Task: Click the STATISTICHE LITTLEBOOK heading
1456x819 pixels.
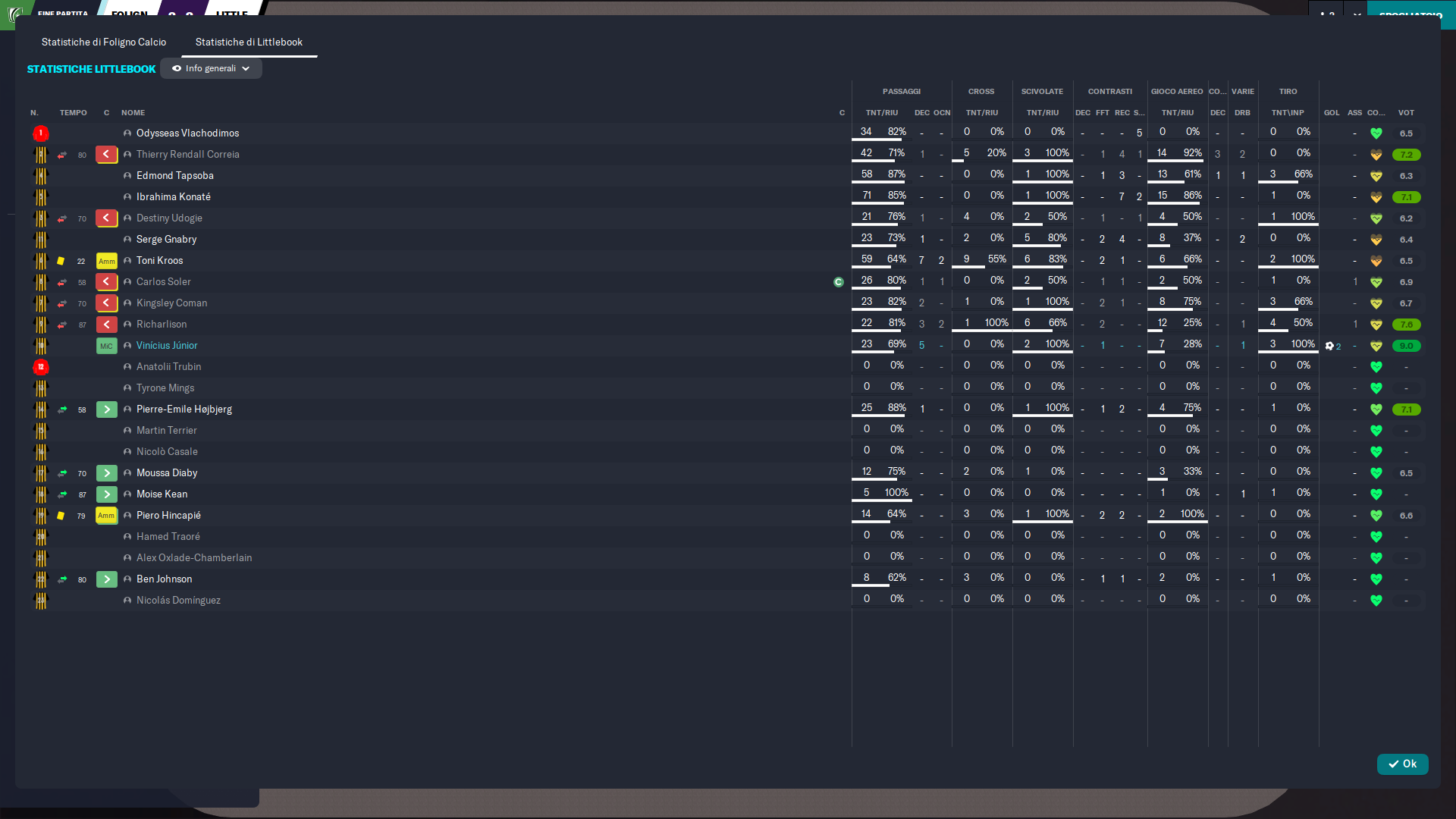Action: (x=91, y=69)
